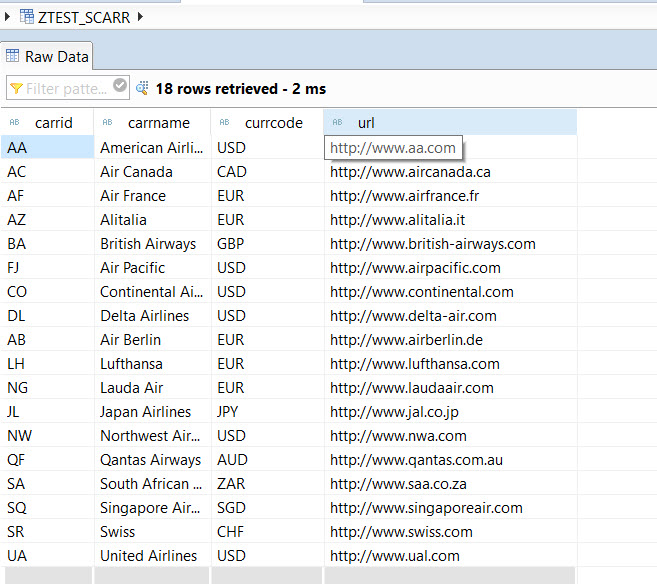Viewport: 657px width, 584px height.
Task: Select the Air Canada cell
Action: (153, 171)
